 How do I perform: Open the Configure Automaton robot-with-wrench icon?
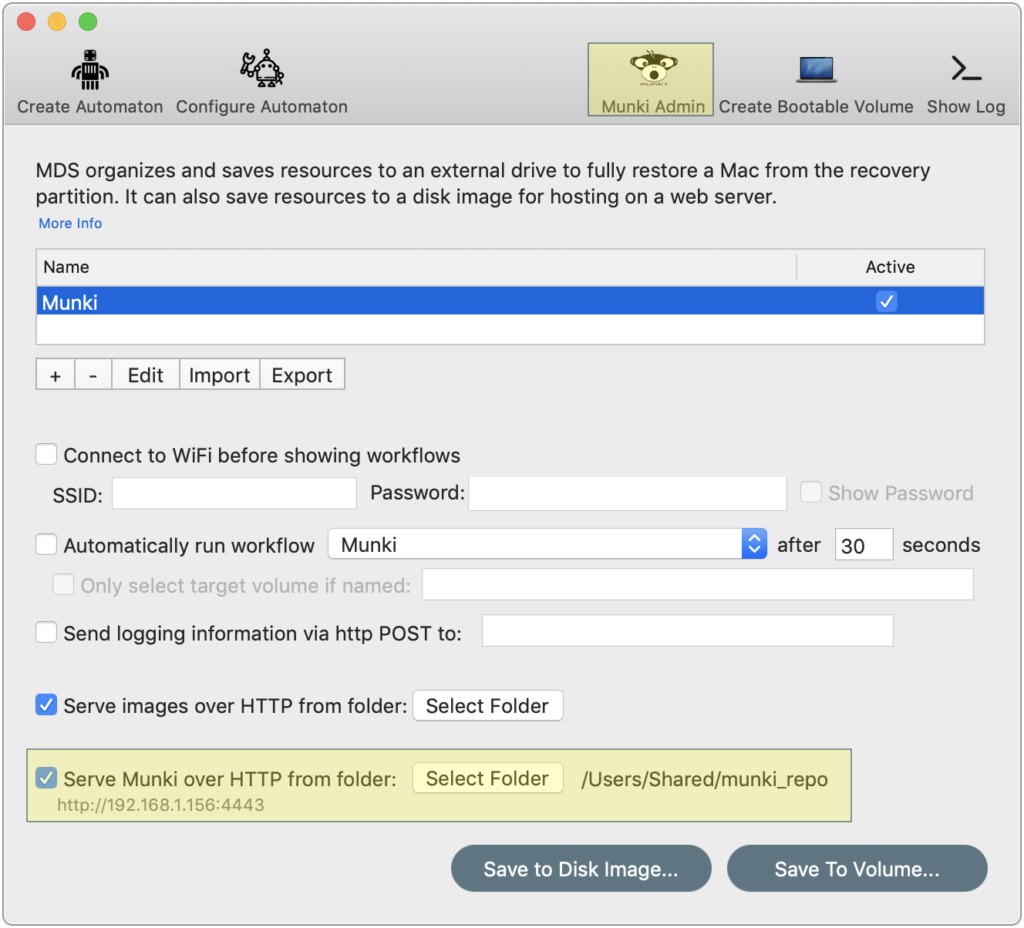click(261, 69)
